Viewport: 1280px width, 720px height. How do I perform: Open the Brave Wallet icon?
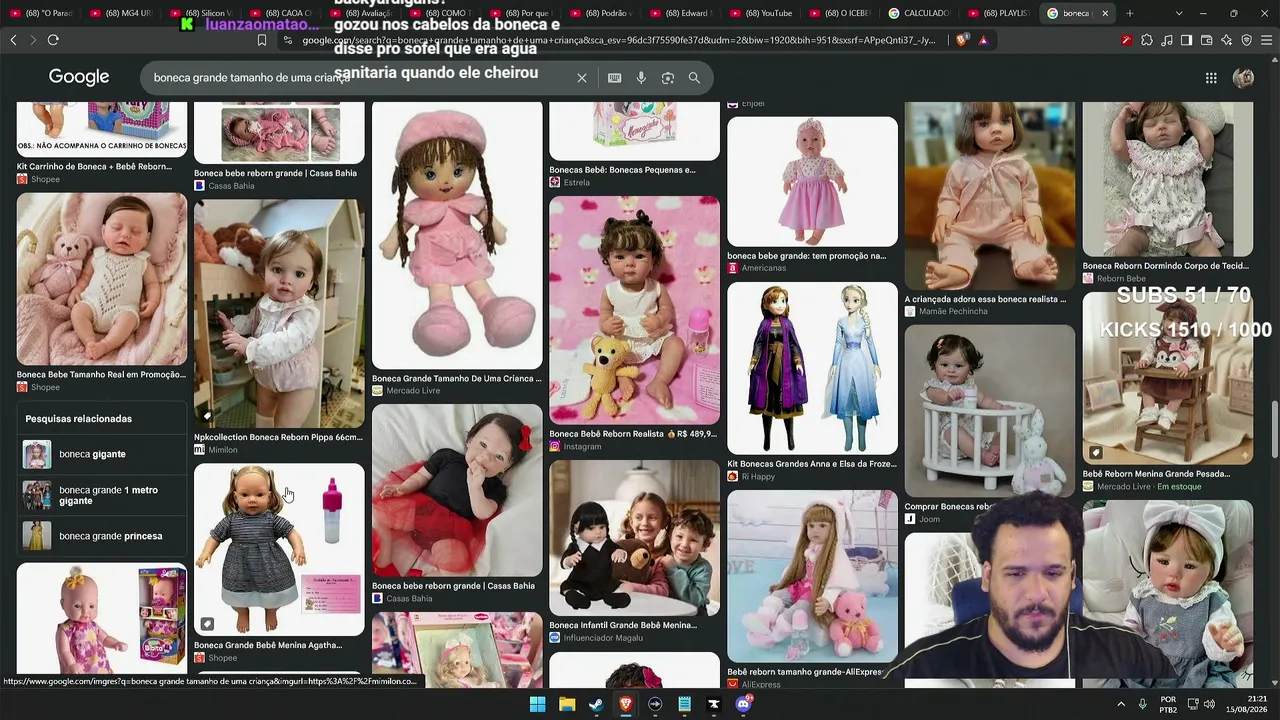coord(1206,40)
